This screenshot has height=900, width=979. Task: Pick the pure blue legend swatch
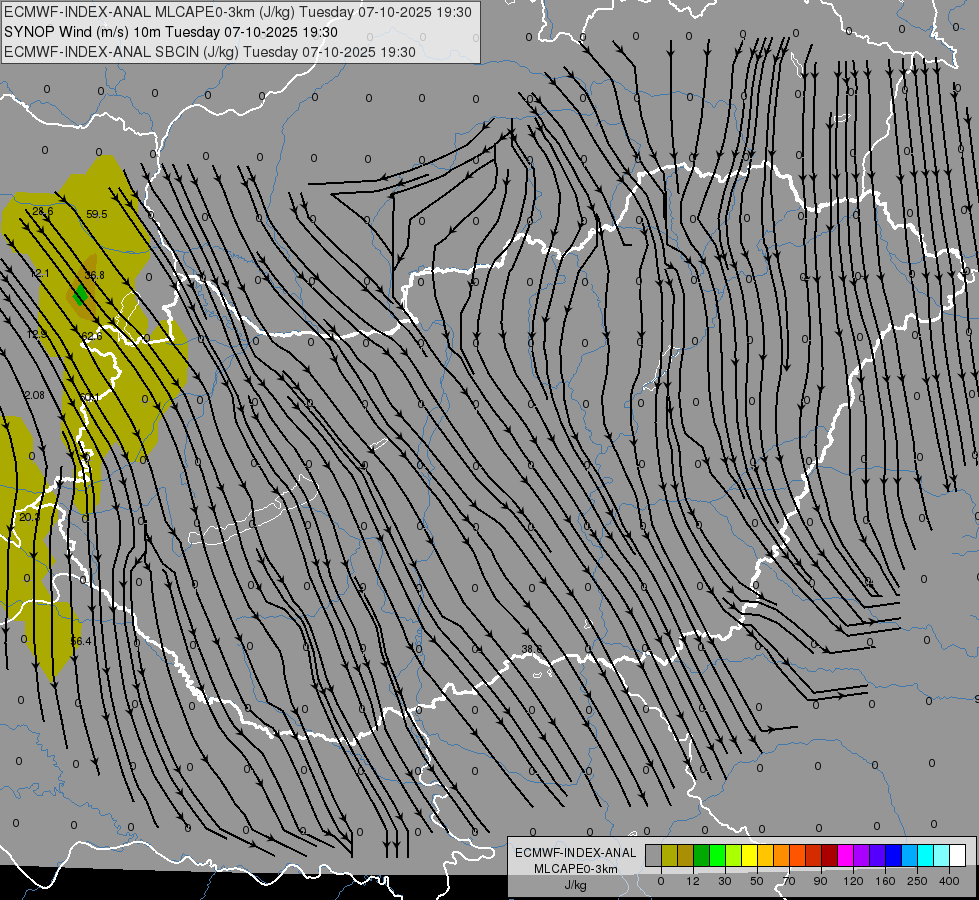[x=894, y=855]
